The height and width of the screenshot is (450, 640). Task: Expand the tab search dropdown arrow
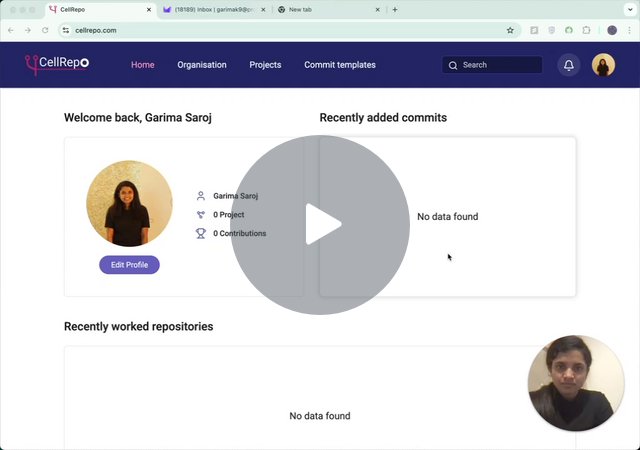pos(630,9)
